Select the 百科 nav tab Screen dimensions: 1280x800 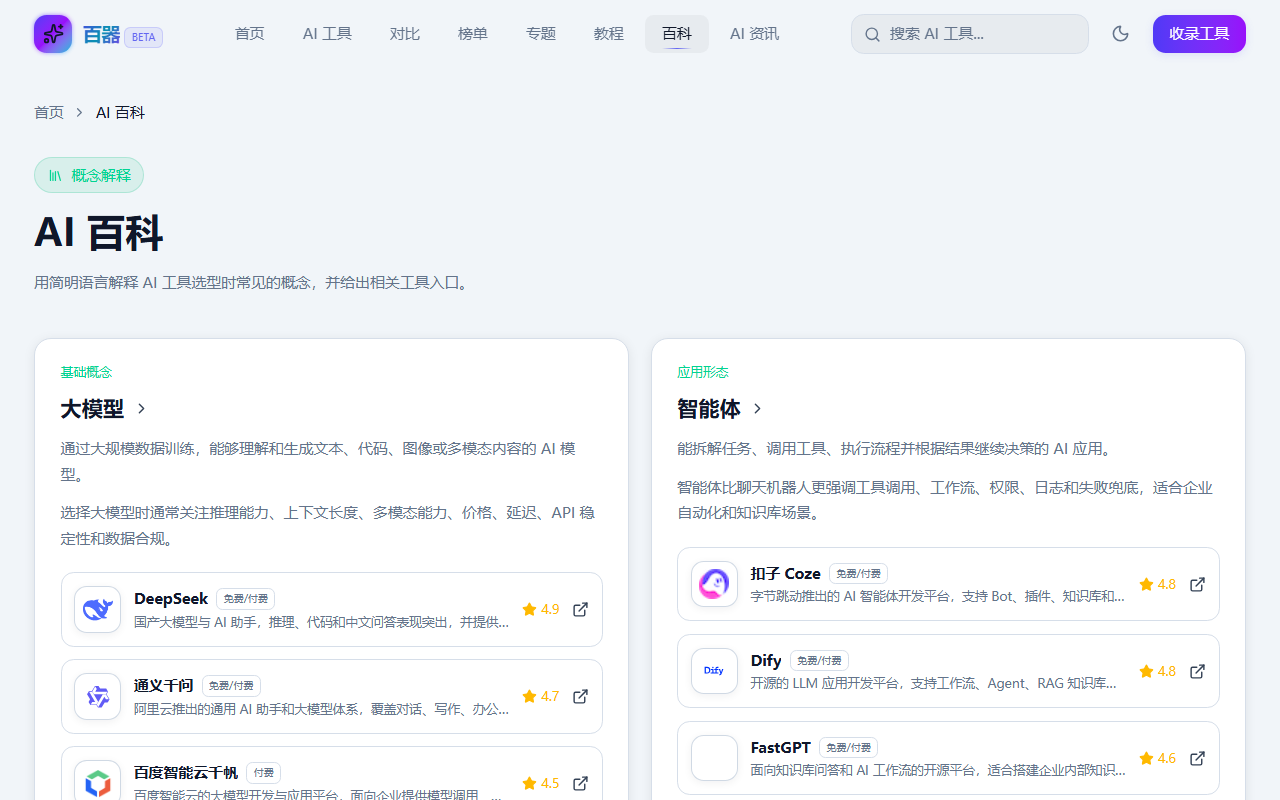[x=677, y=34]
